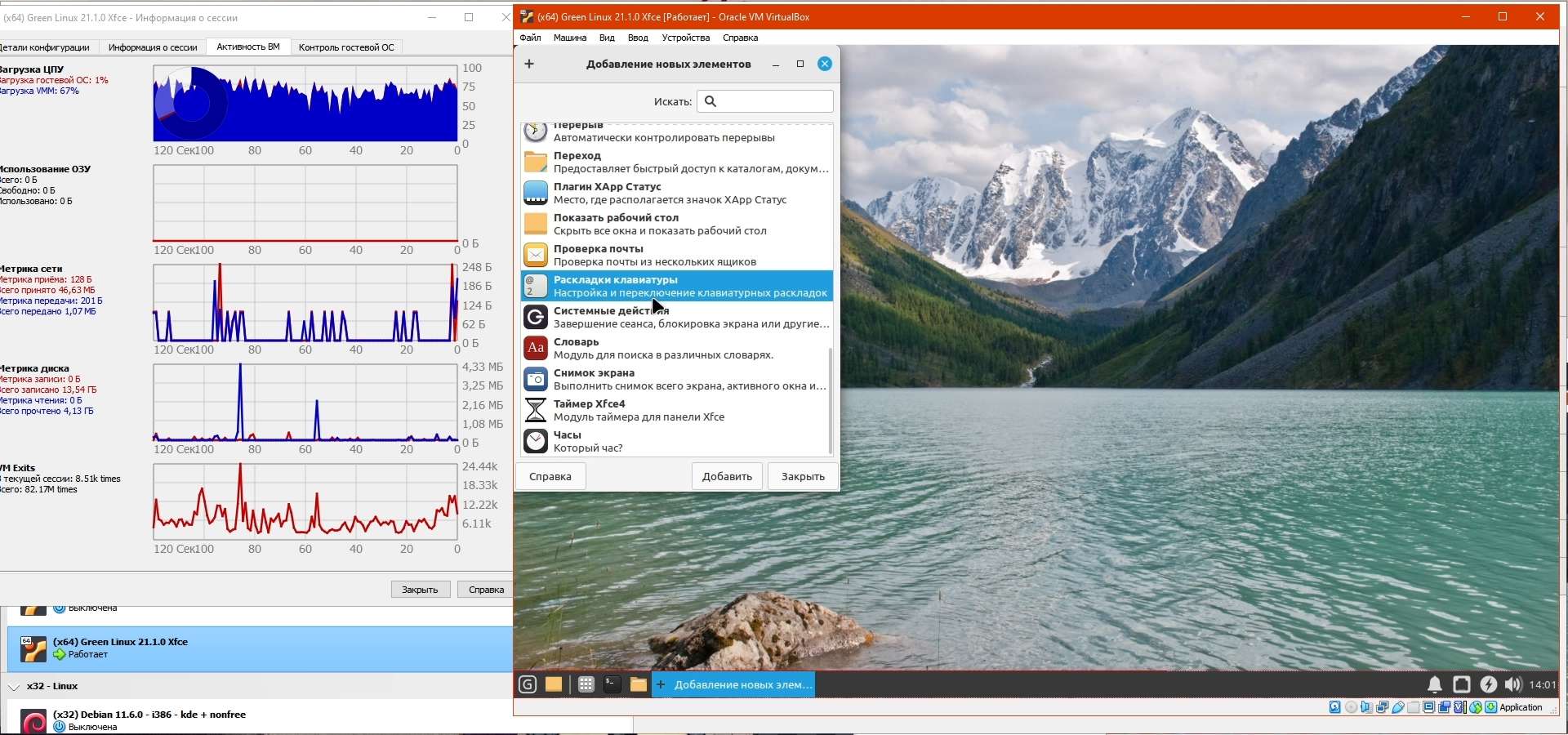Open the Green Linux start menu icon
This screenshot has width=1568, height=735.
point(528,684)
